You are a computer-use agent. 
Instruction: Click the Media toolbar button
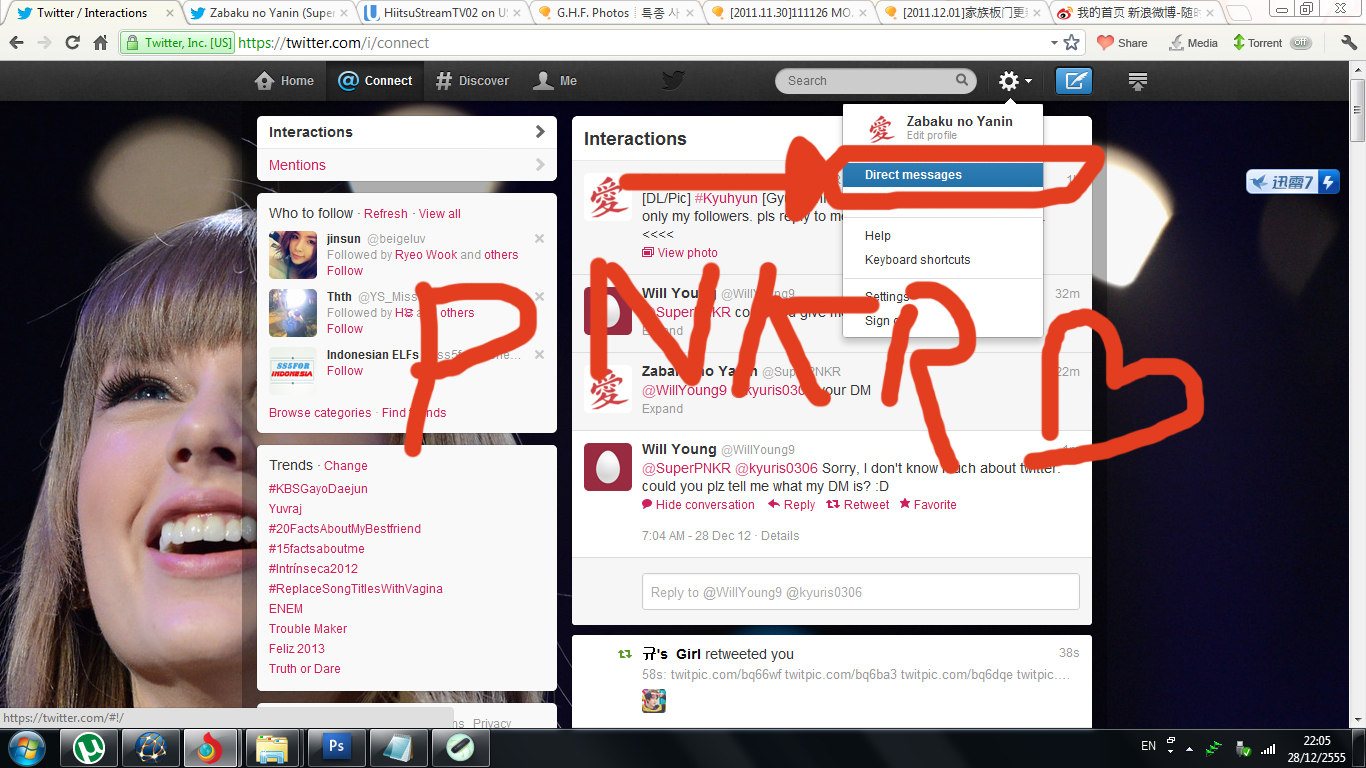pyautogui.click(x=1192, y=43)
